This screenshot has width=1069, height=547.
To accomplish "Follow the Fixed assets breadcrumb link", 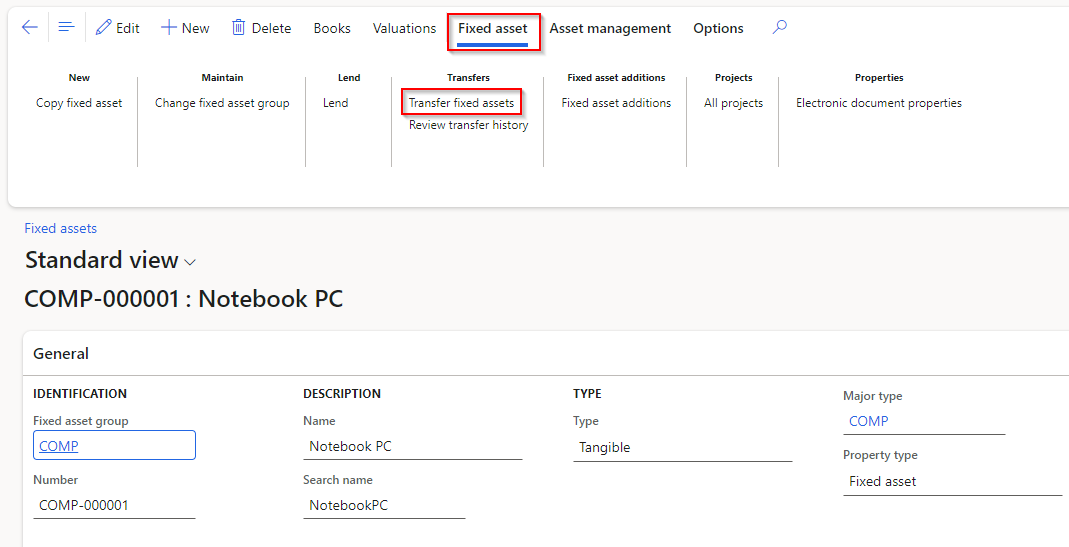I will [61, 228].
